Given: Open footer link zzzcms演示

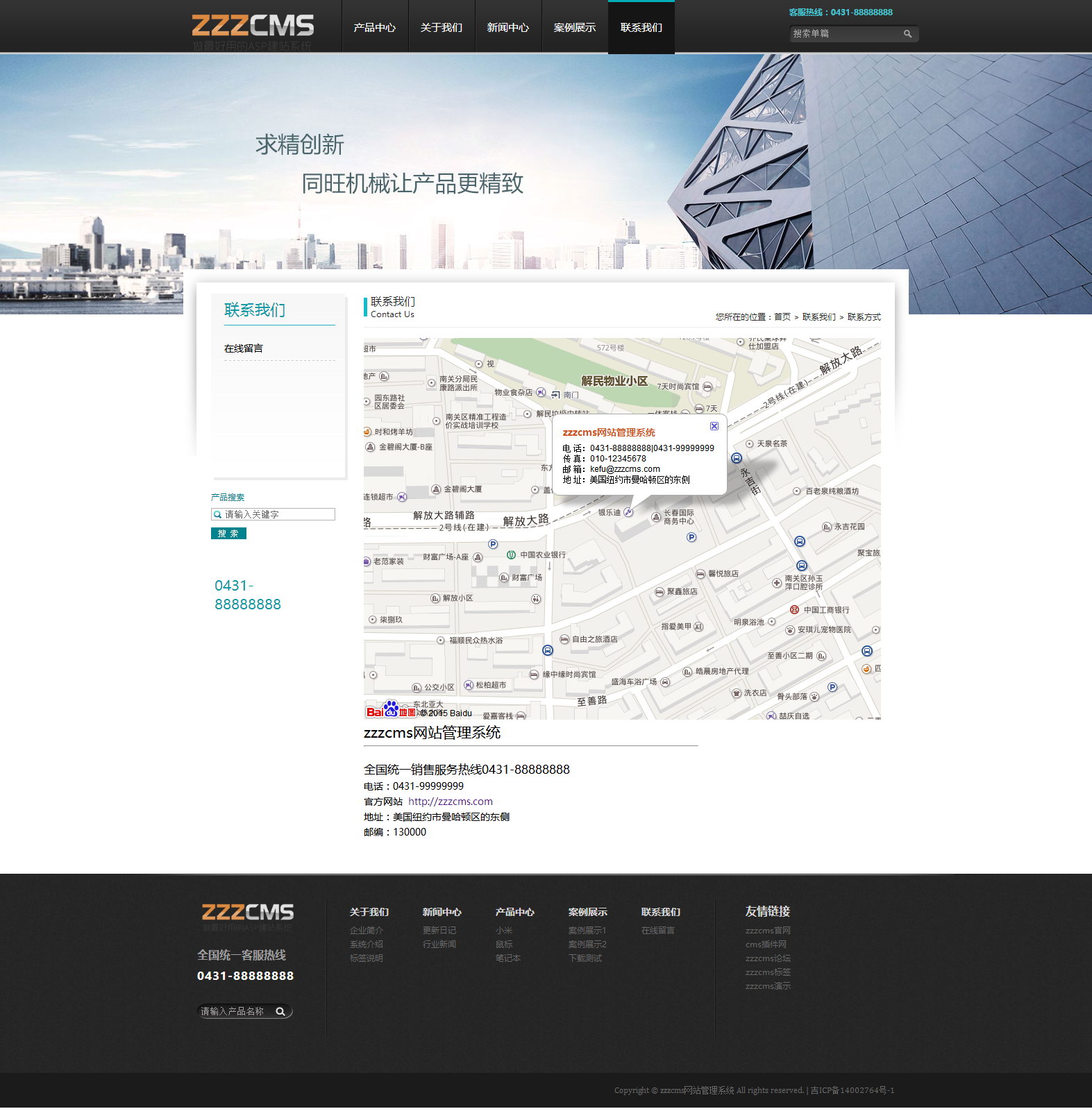Looking at the screenshot, I should [768, 986].
